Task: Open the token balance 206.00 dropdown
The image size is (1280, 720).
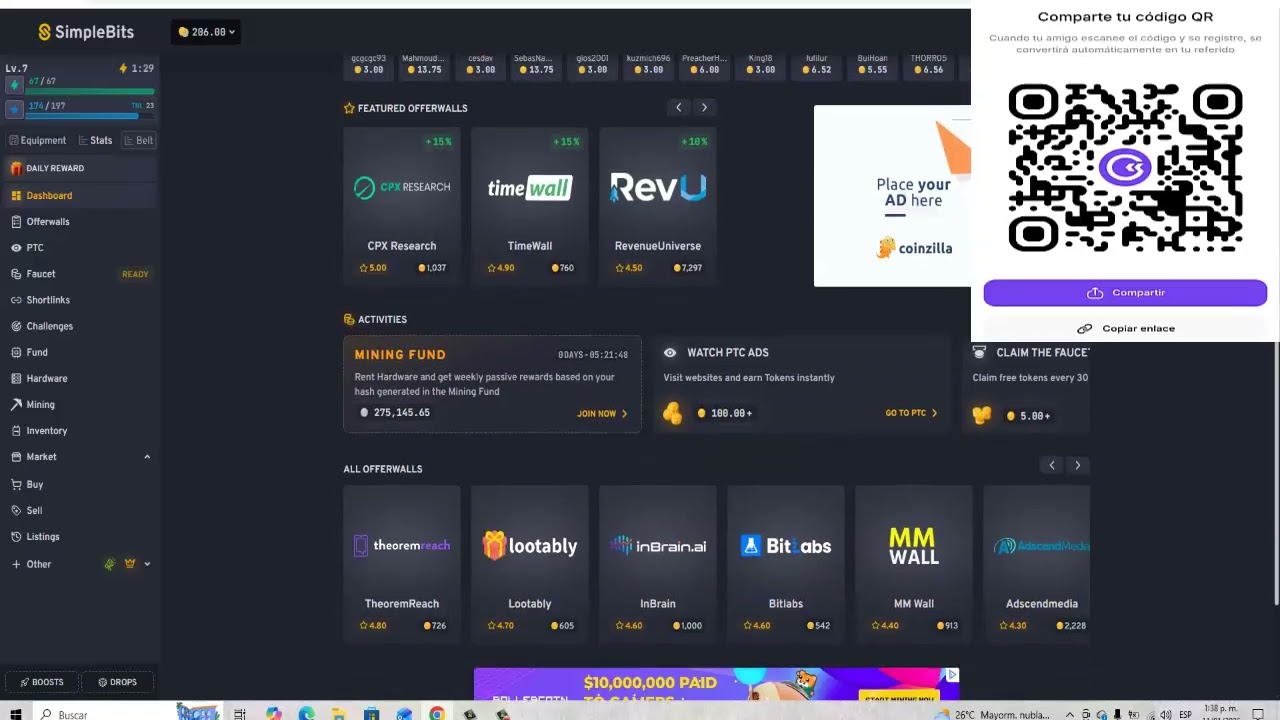Action: pos(206,32)
